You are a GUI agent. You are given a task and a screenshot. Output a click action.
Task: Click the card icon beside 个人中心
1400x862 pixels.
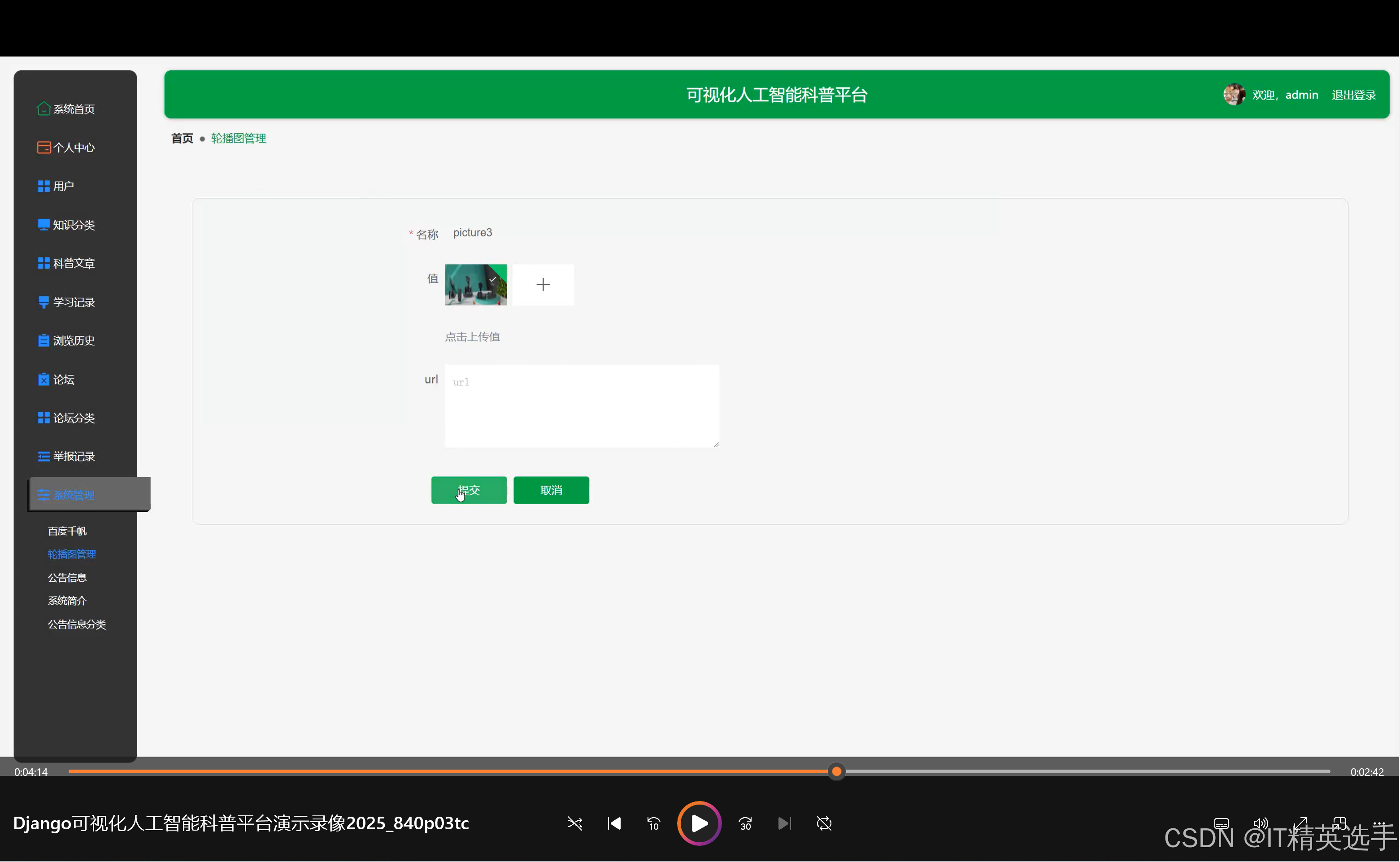[x=43, y=147]
